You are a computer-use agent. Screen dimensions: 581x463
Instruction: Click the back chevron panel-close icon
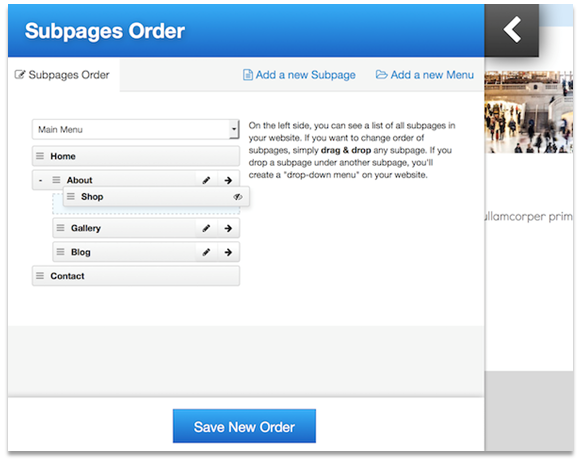(x=512, y=30)
